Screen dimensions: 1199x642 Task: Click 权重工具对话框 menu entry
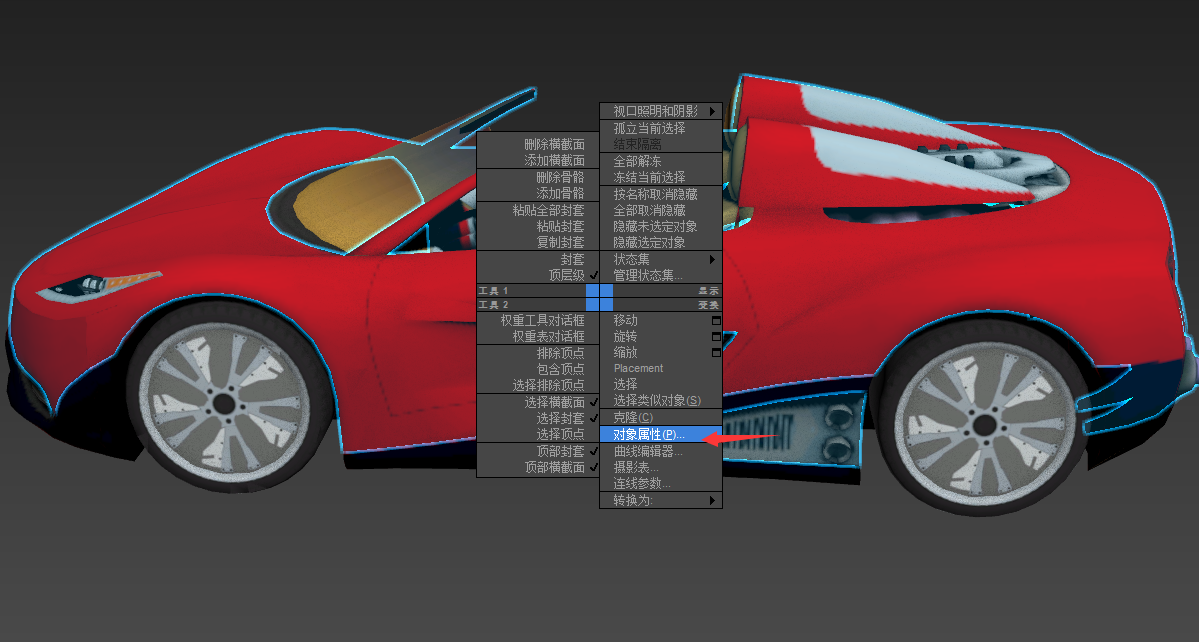coord(542,321)
